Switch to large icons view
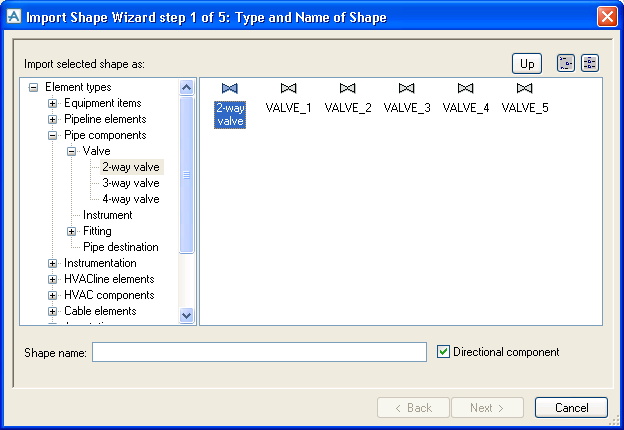Screen dimensions: 624x430 [566, 63]
